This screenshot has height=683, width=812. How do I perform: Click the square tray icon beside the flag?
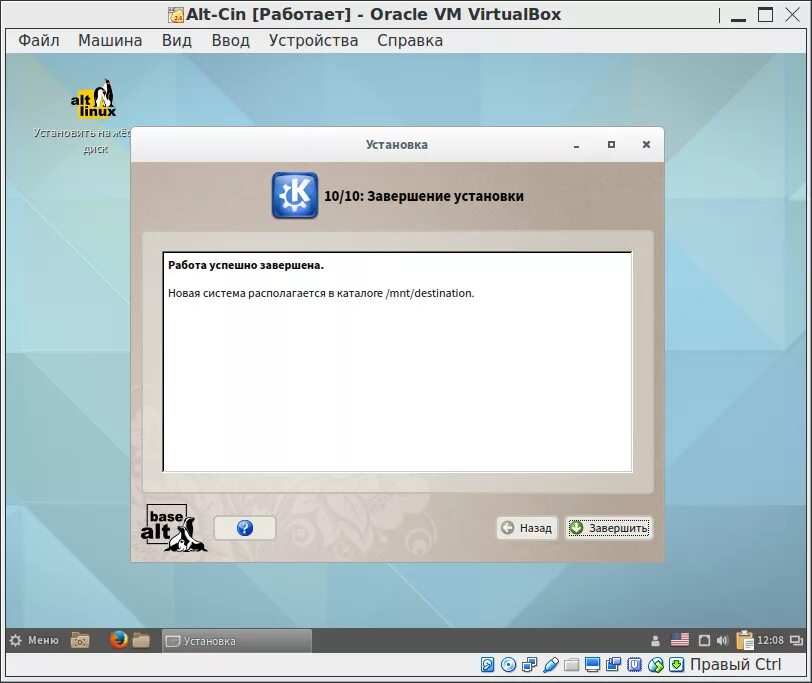(x=704, y=641)
